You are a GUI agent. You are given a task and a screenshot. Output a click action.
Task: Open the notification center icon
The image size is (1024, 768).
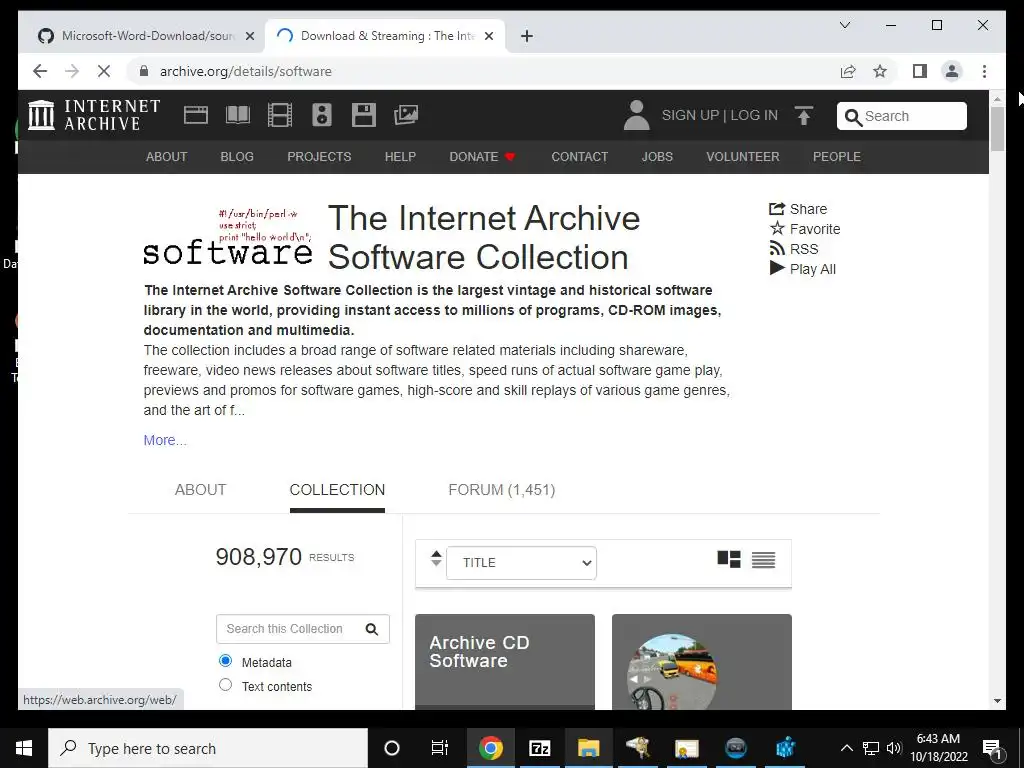992,749
